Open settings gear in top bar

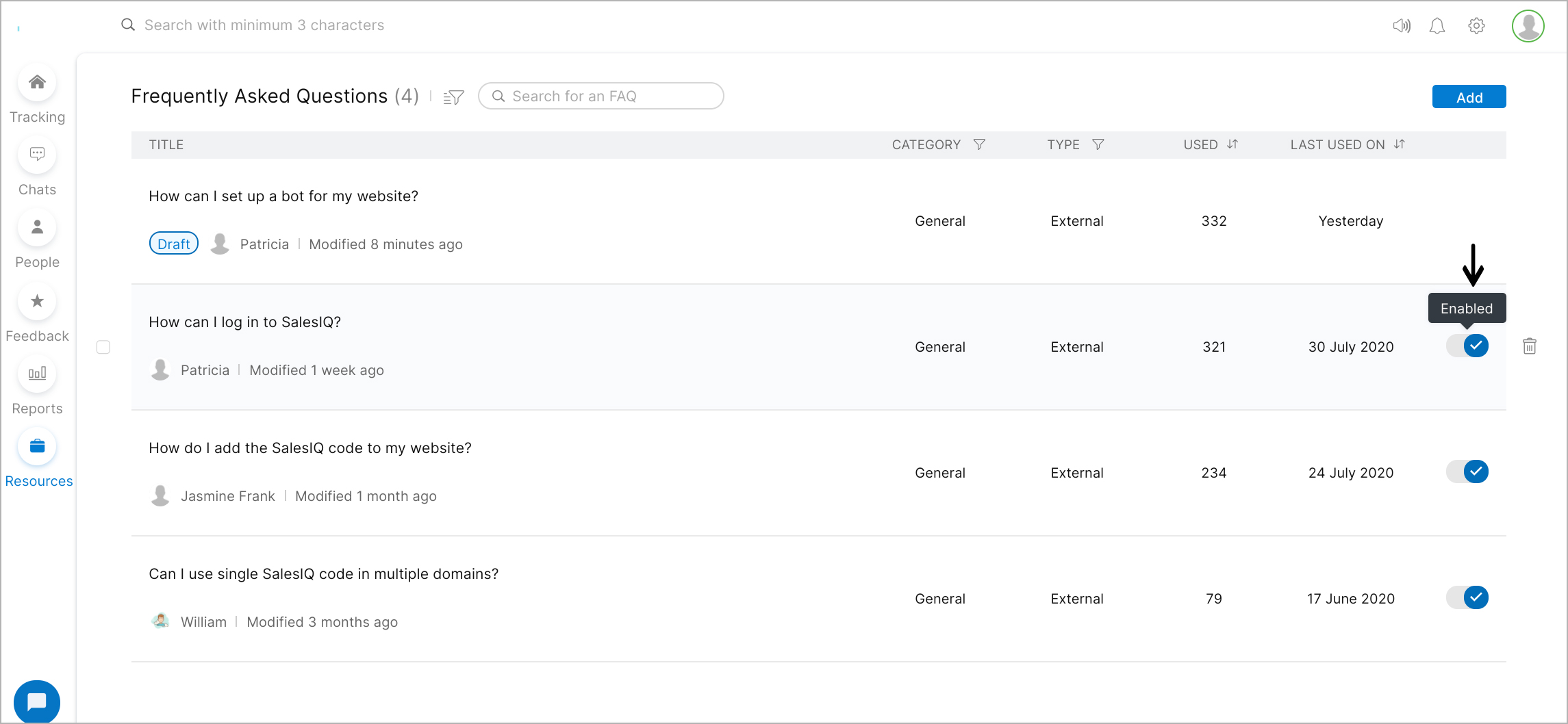point(1476,26)
